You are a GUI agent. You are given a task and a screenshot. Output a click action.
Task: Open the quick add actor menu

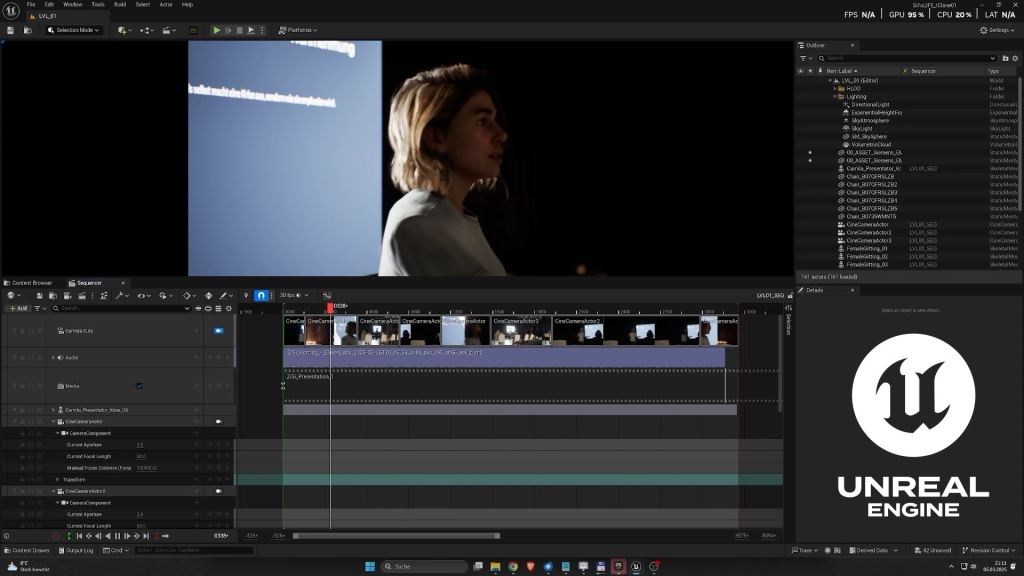coord(124,30)
